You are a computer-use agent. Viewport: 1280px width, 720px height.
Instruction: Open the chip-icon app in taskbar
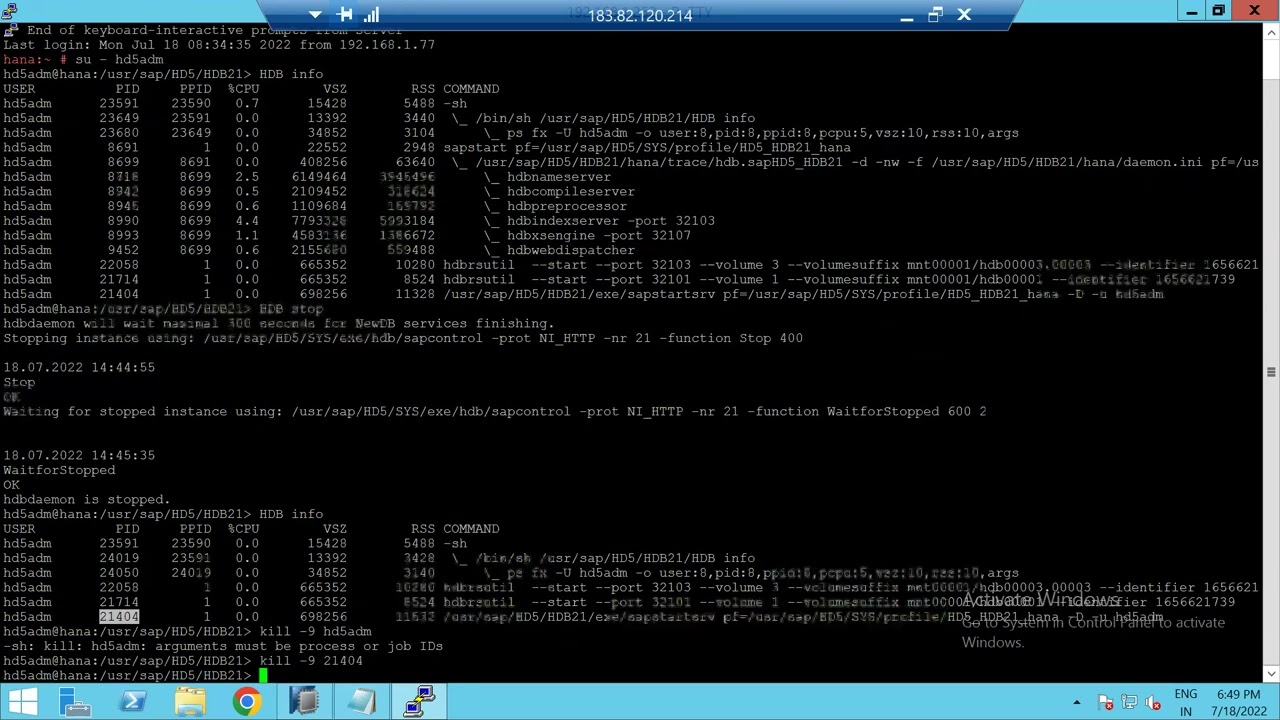304,701
